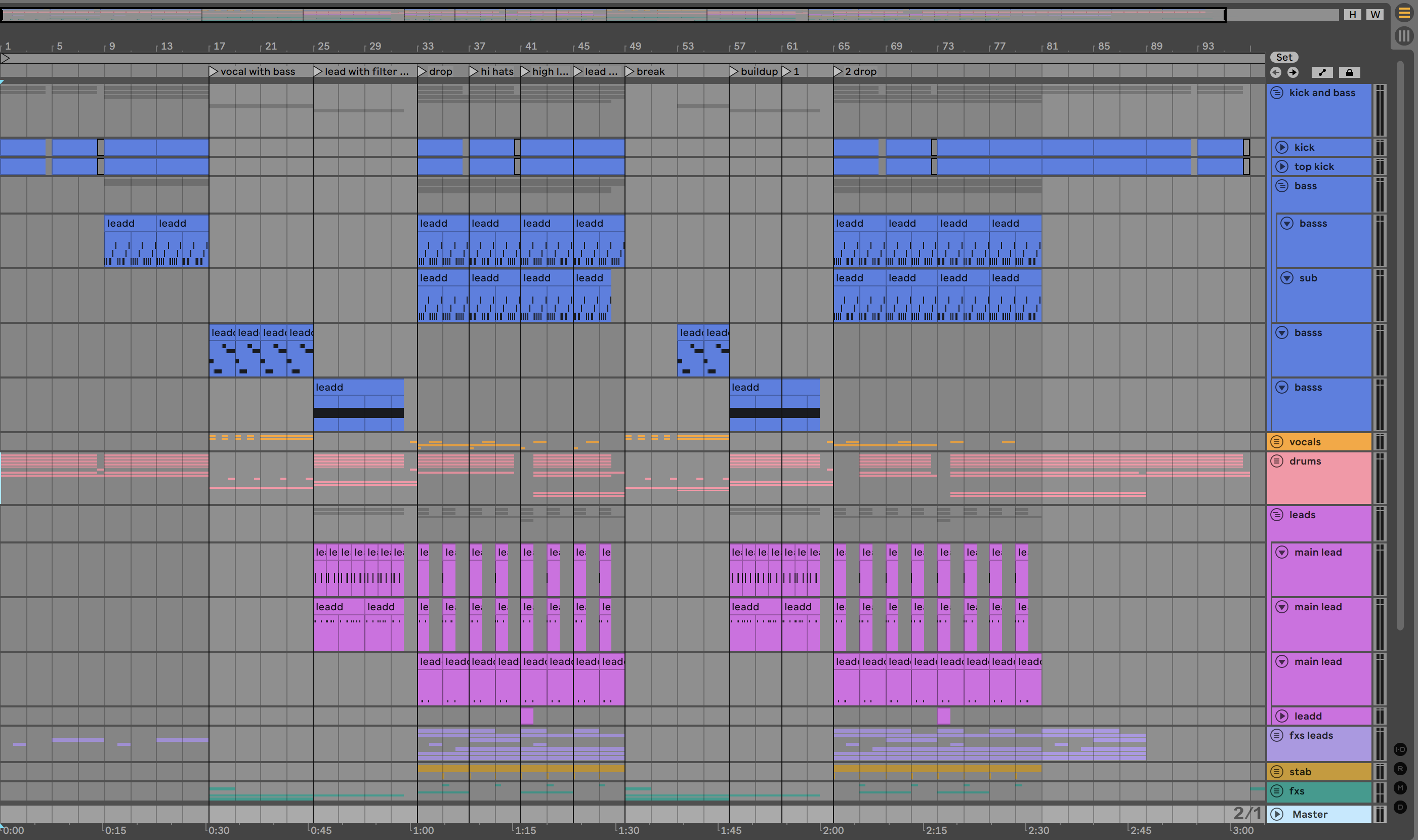Image resolution: width=1418 pixels, height=840 pixels.
Task: Switch to Session view with the vertical bars icon
Action: pos(1404,36)
